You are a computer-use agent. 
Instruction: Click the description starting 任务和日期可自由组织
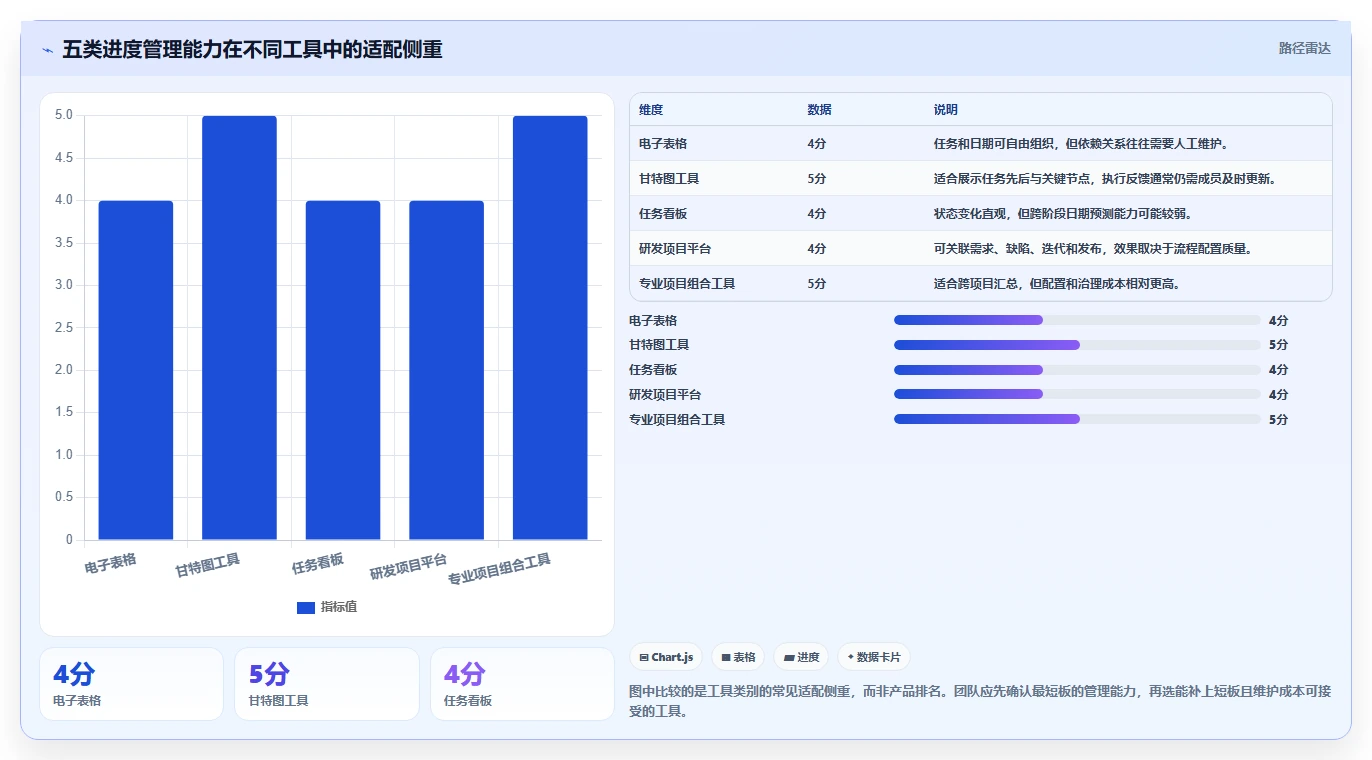click(1081, 143)
